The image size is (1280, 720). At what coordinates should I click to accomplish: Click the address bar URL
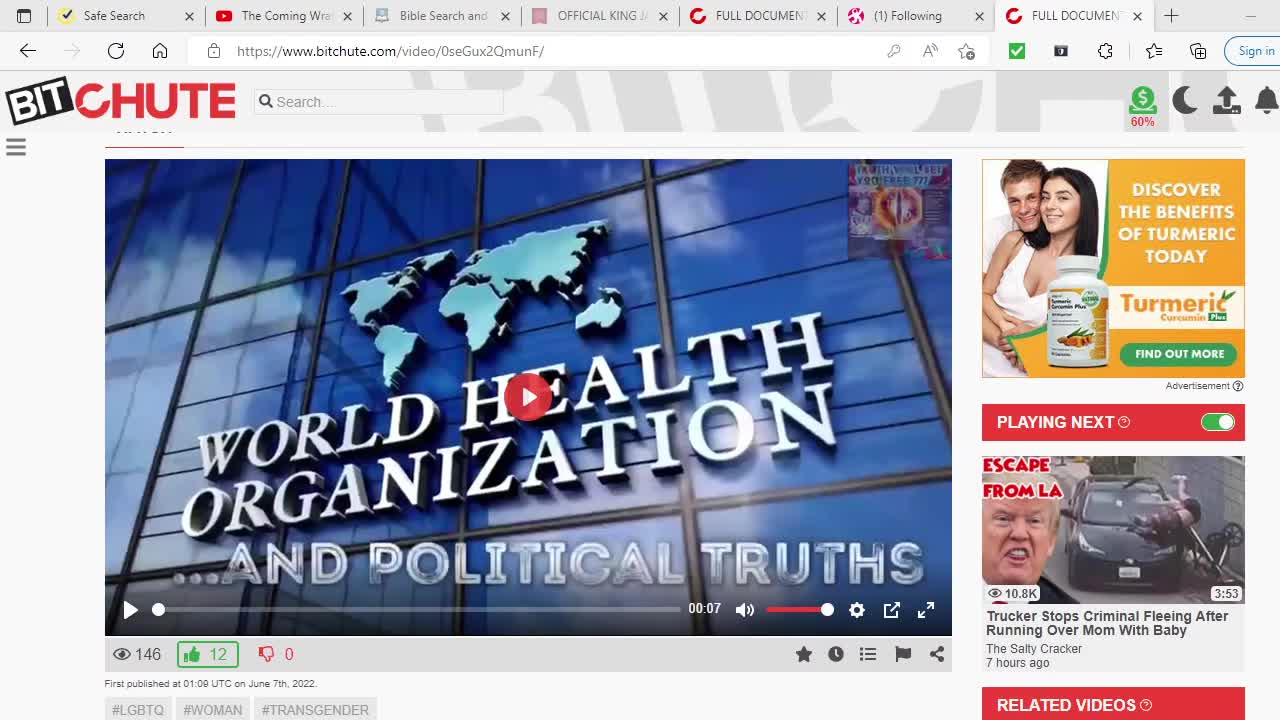click(390, 51)
